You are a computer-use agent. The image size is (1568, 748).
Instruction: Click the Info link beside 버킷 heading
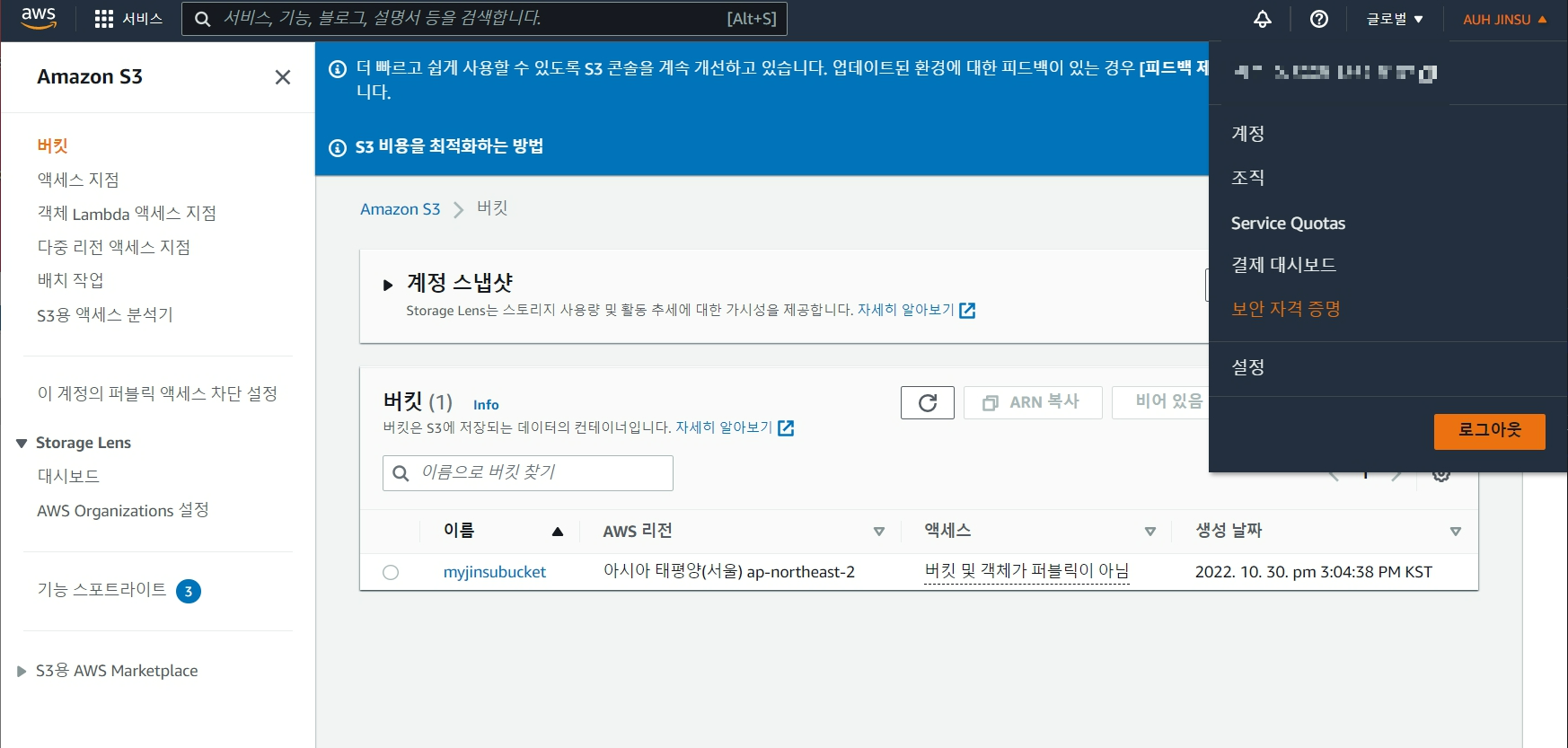tap(486, 405)
